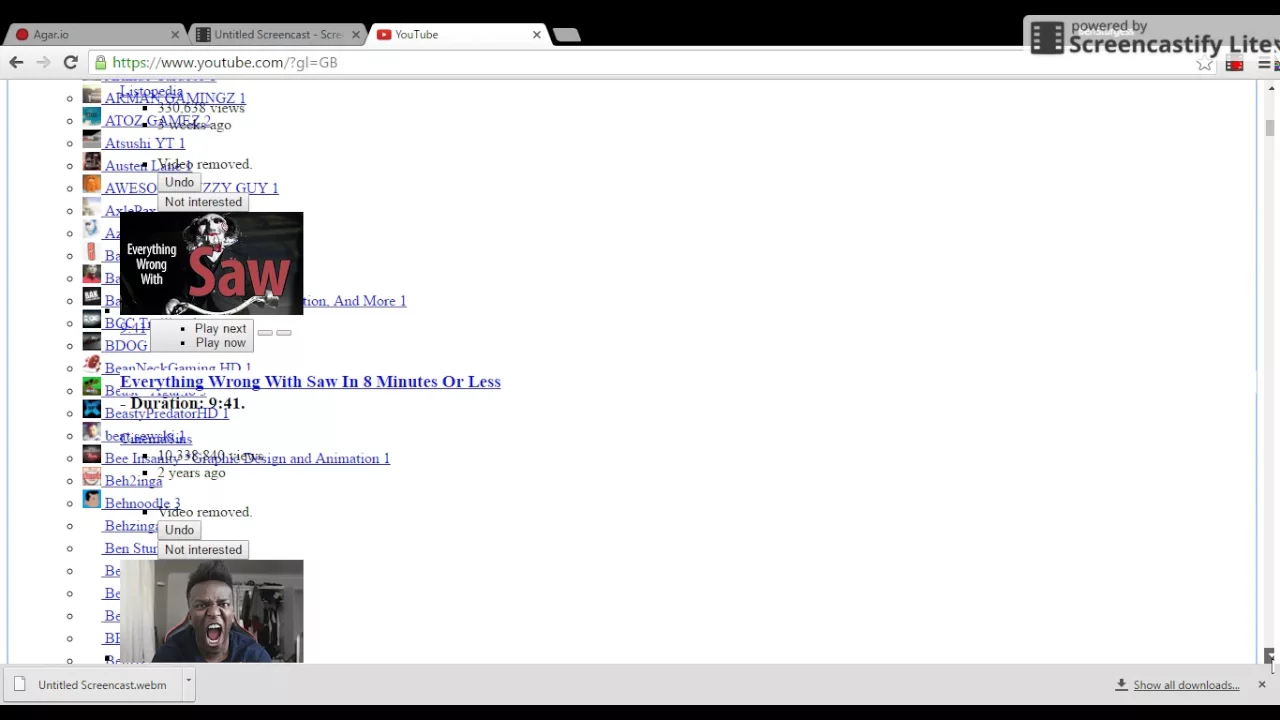Open the Atsushi YT 1 channel link
This screenshot has height=720, width=1280.
145,144
